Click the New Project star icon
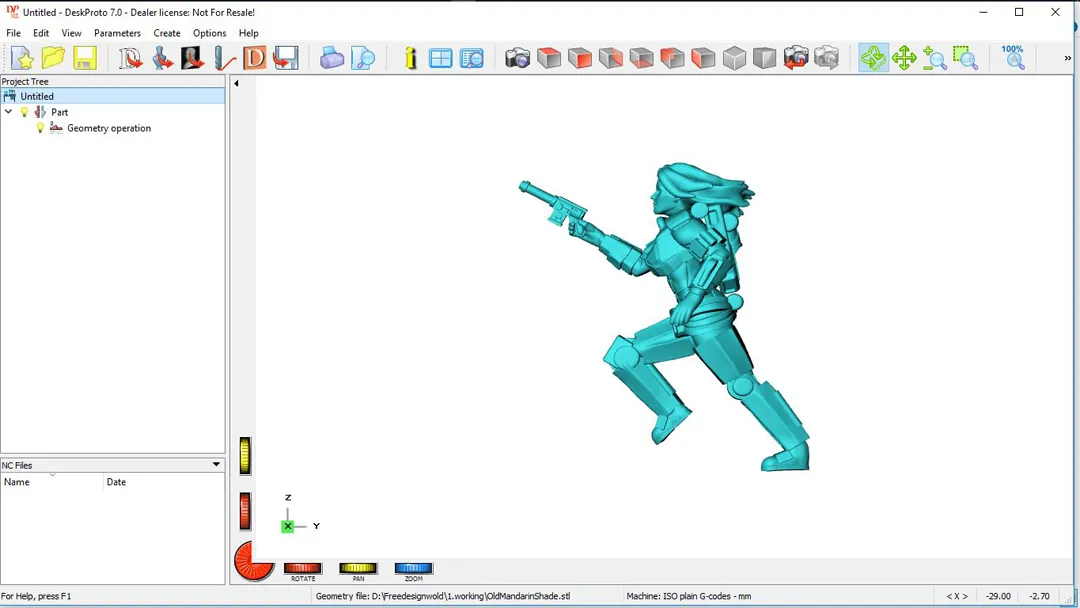 pyautogui.click(x=22, y=58)
